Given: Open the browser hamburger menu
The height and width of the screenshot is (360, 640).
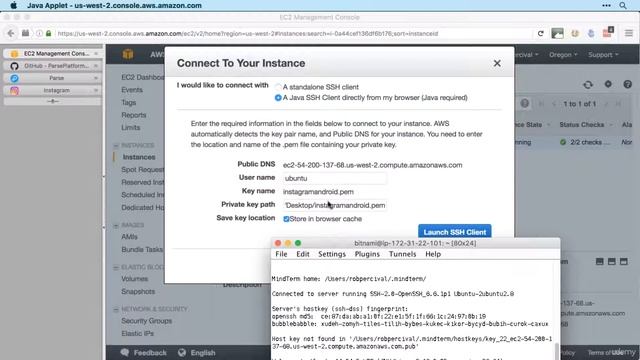Looking at the screenshot, I should click(x=629, y=33).
